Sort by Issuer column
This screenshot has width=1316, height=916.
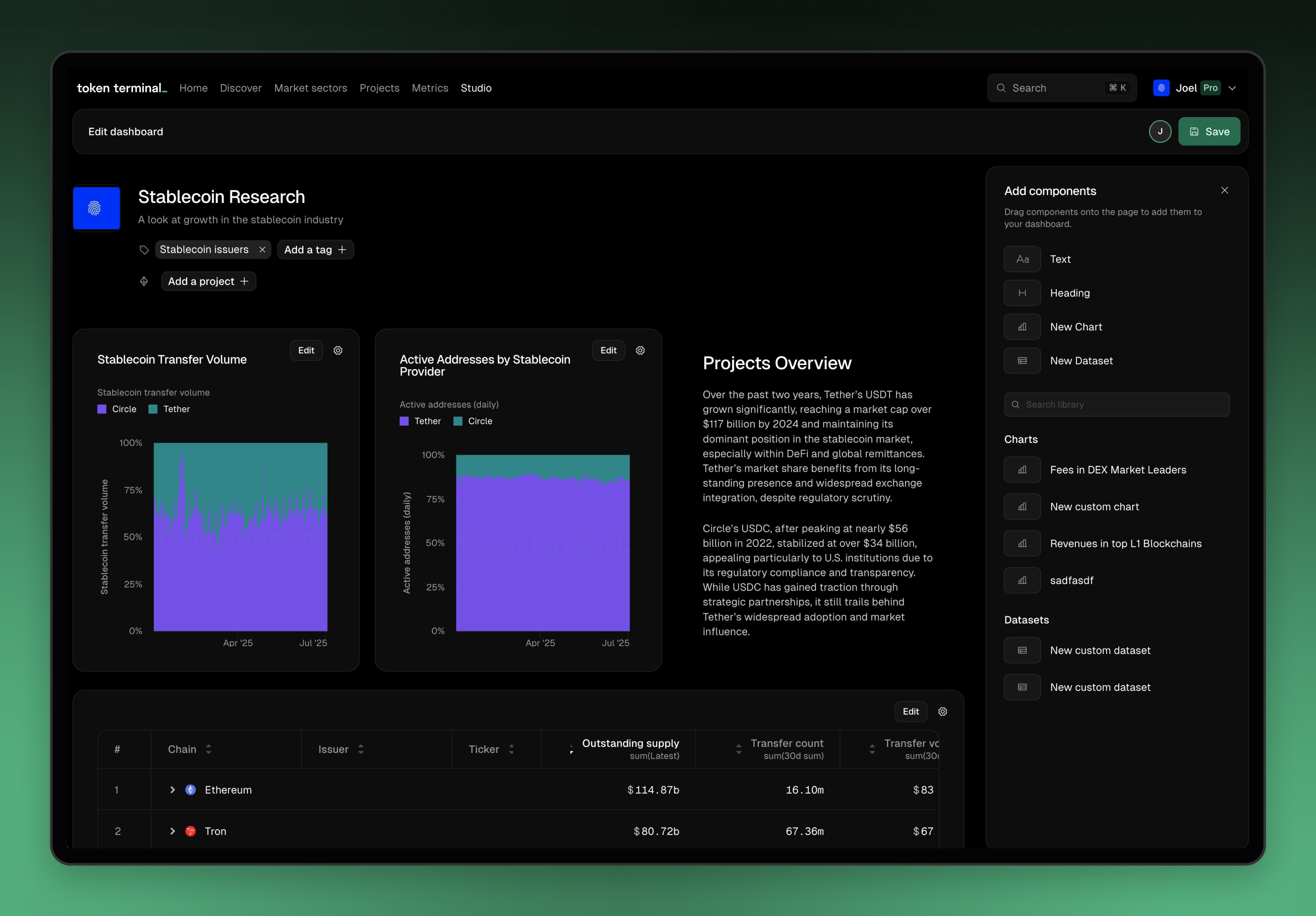[x=361, y=749]
